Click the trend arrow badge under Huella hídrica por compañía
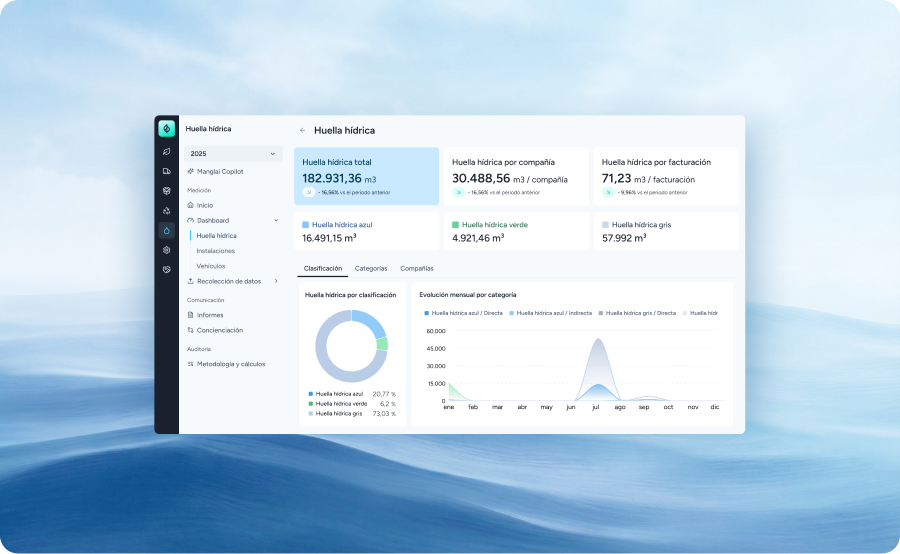 pyautogui.click(x=458, y=192)
